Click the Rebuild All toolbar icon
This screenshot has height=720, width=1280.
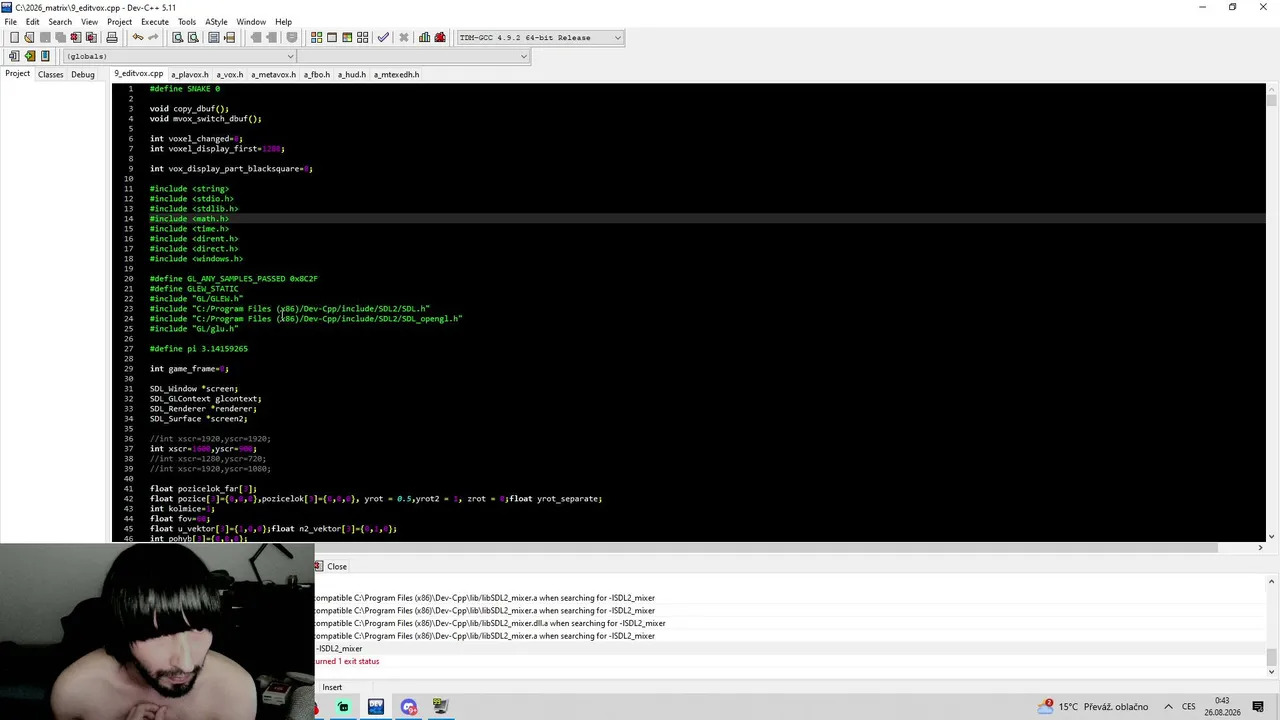click(363, 38)
